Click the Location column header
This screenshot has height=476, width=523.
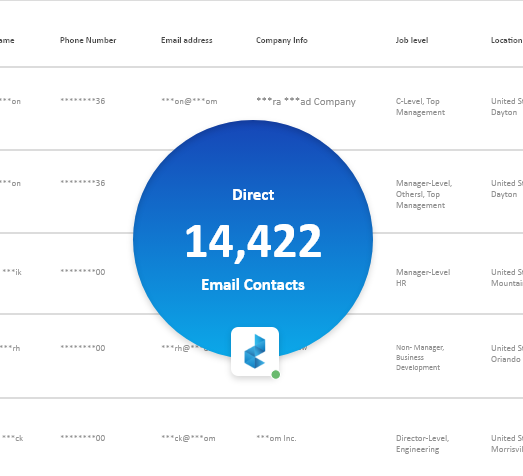(507, 40)
